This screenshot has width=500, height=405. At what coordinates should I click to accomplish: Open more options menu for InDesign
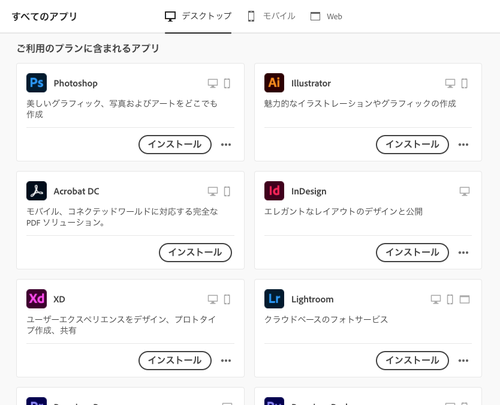(463, 252)
